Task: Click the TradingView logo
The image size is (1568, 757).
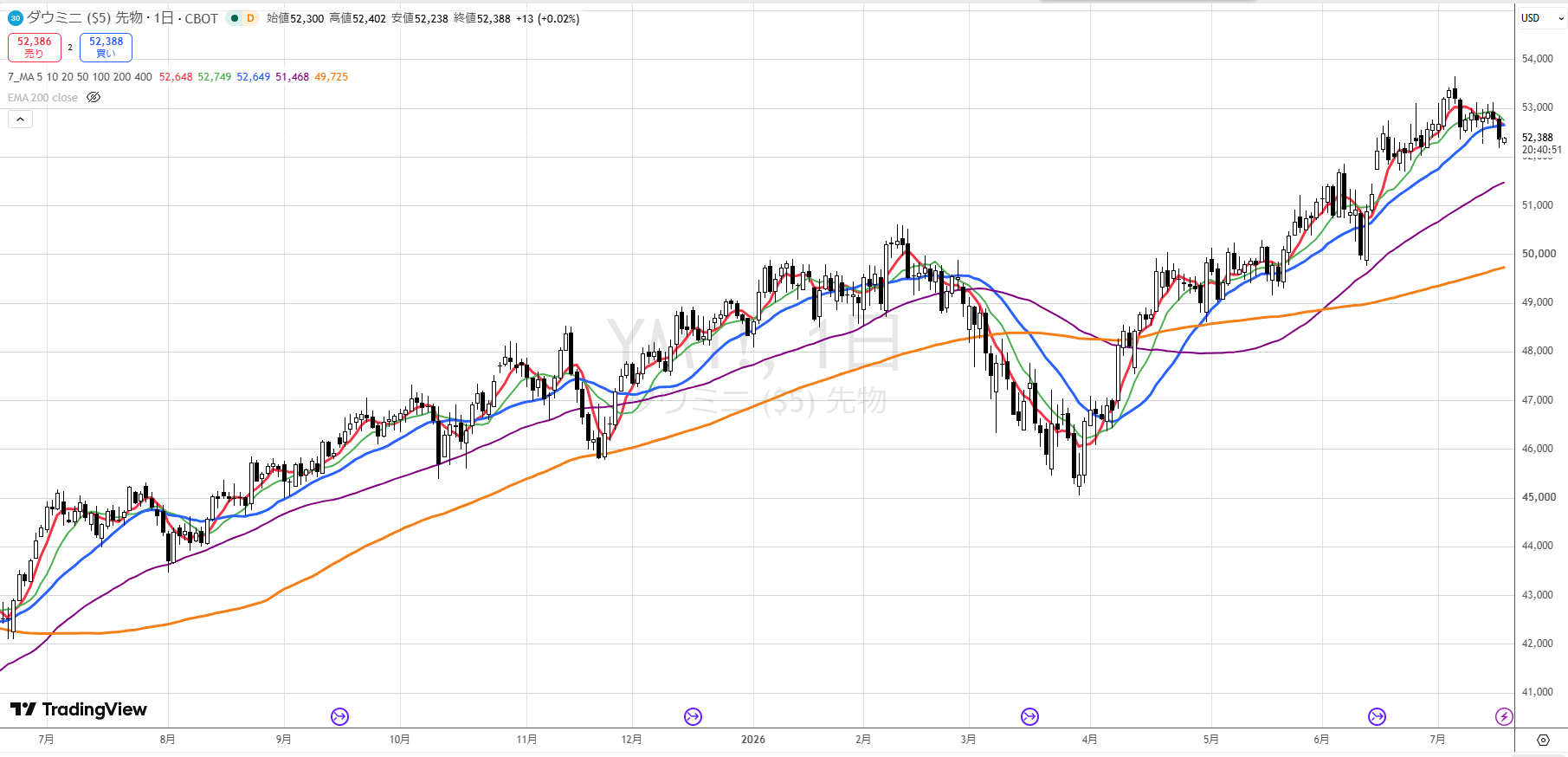Action: 79,709
